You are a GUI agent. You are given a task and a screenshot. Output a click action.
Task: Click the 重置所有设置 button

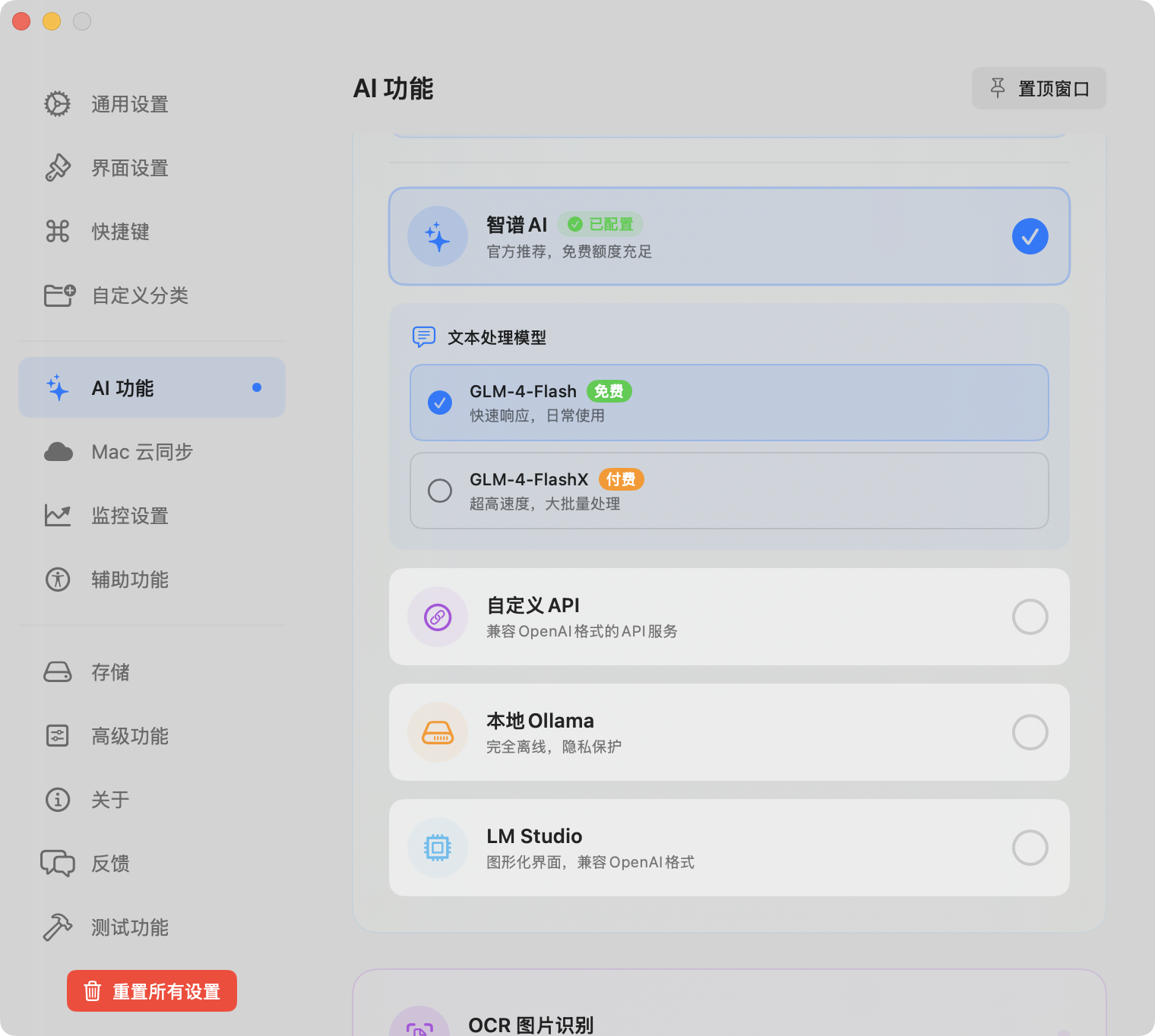151,990
